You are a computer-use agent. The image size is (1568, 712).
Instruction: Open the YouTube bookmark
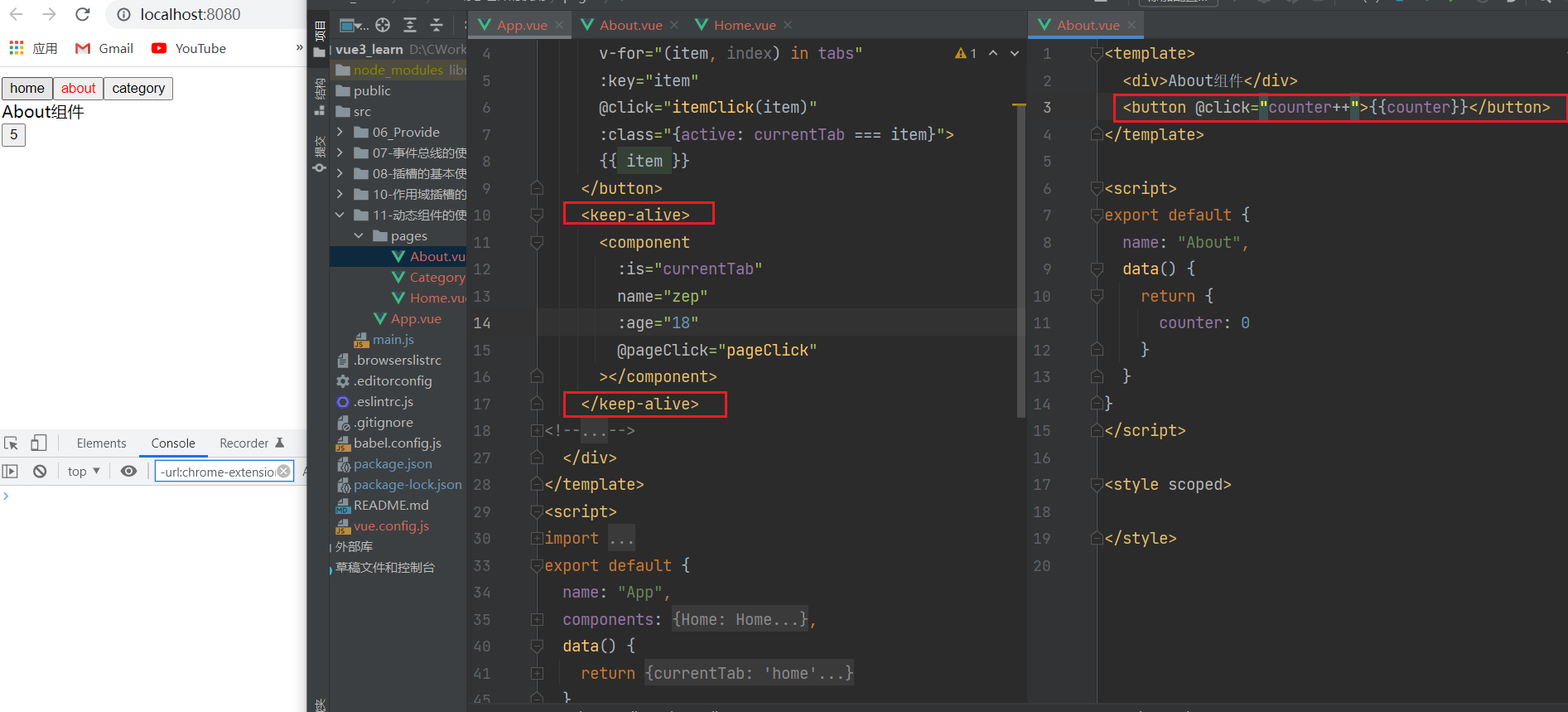coord(189,48)
